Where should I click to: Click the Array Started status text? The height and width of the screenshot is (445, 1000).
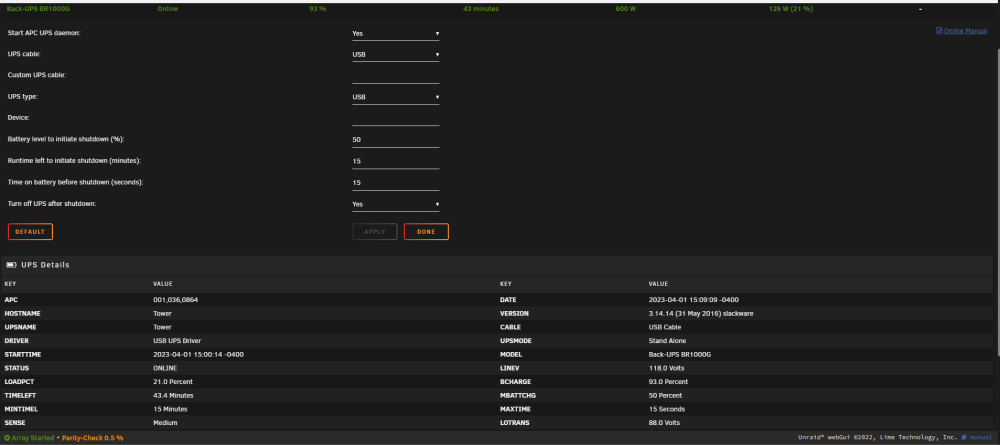click(x=35, y=438)
